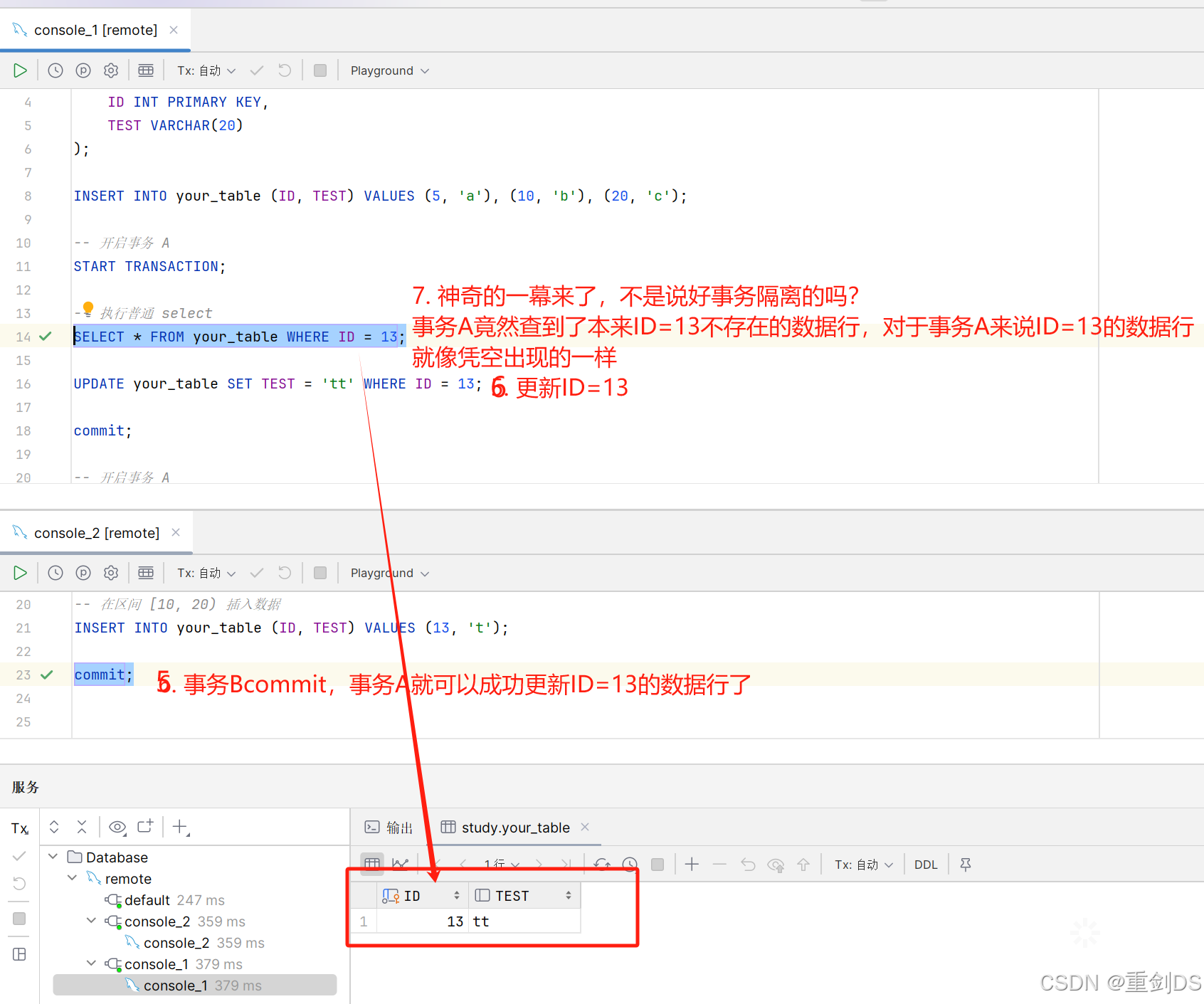The height and width of the screenshot is (1004, 1204).
Task: Expand all nodes in services tree
Action: coord(54,827)
